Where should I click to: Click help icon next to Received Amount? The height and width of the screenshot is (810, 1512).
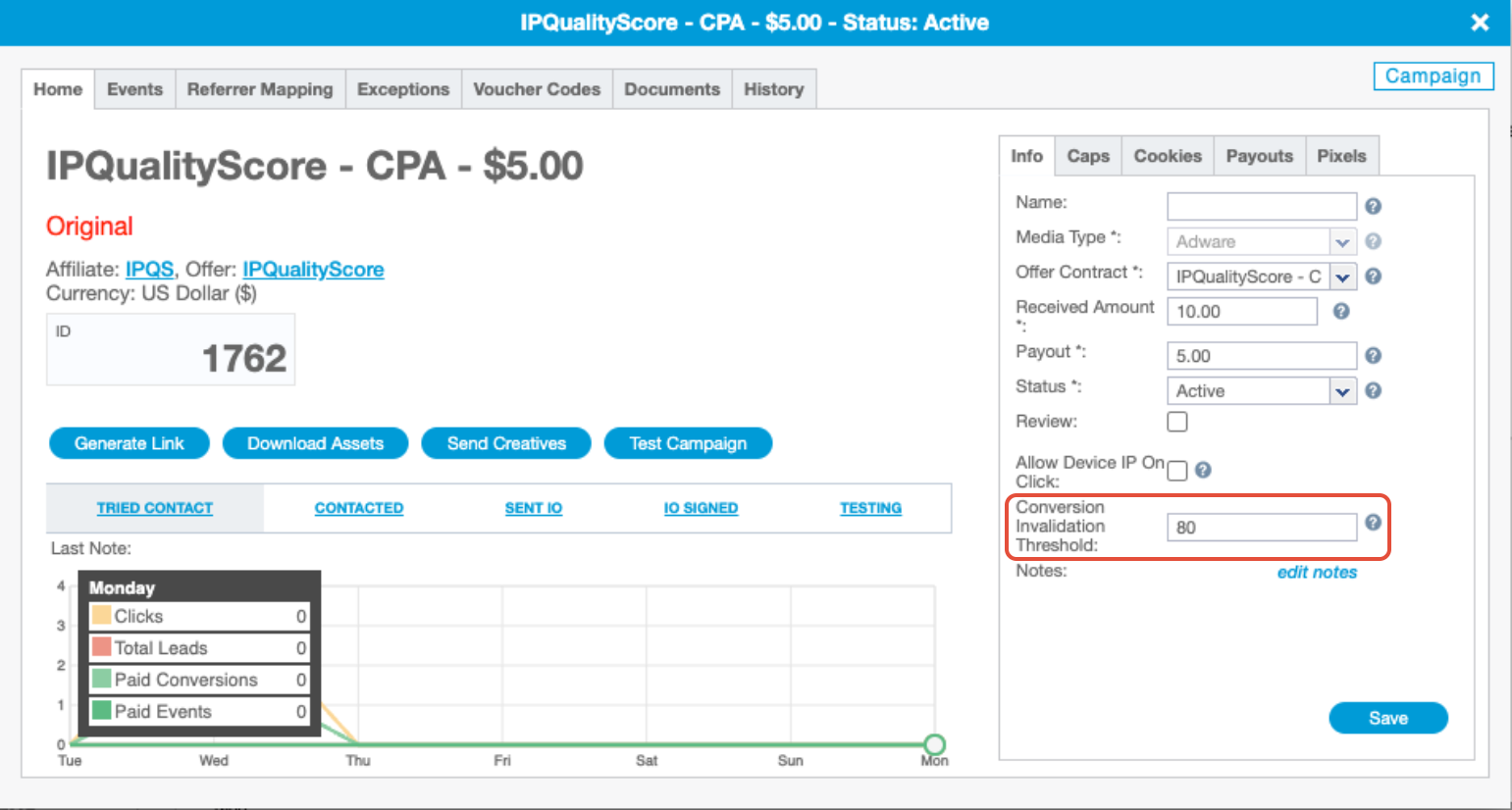[1340, 311]
